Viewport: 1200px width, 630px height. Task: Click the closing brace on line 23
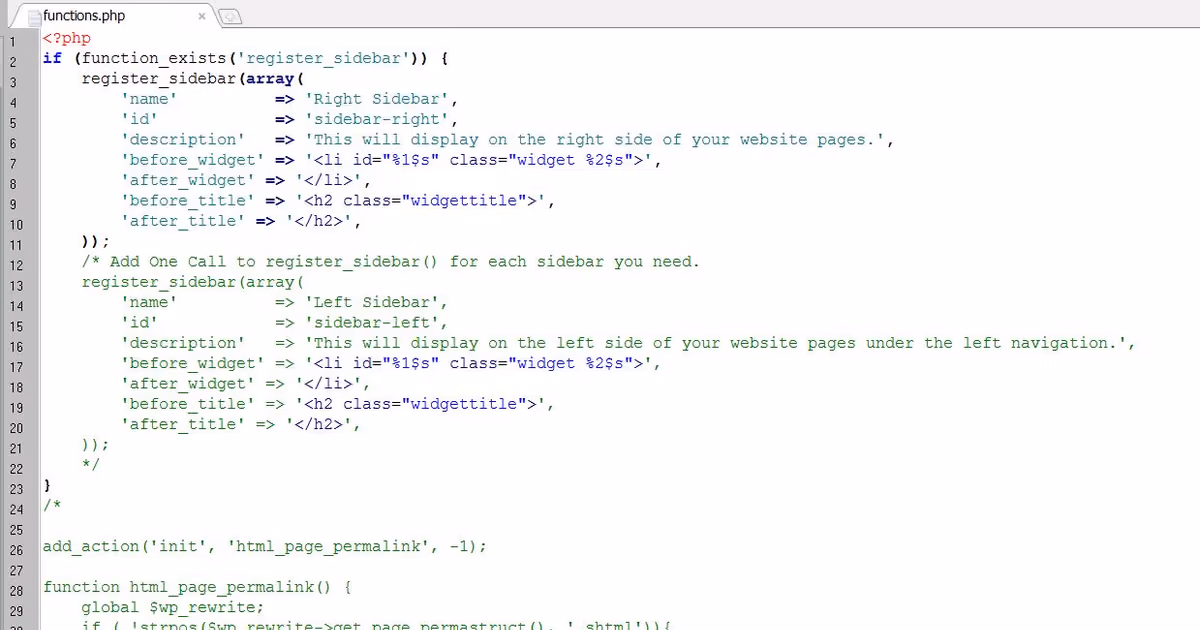[x=46, y=486]
